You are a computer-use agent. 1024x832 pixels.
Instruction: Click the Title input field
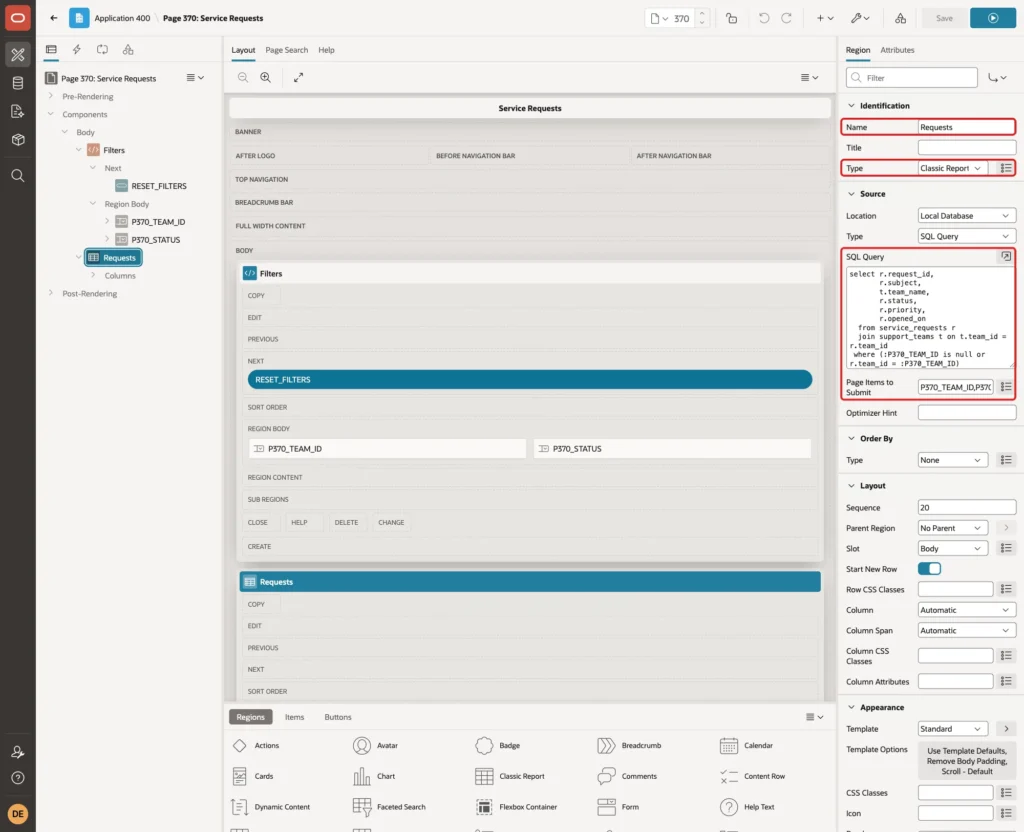pos(967,148)
